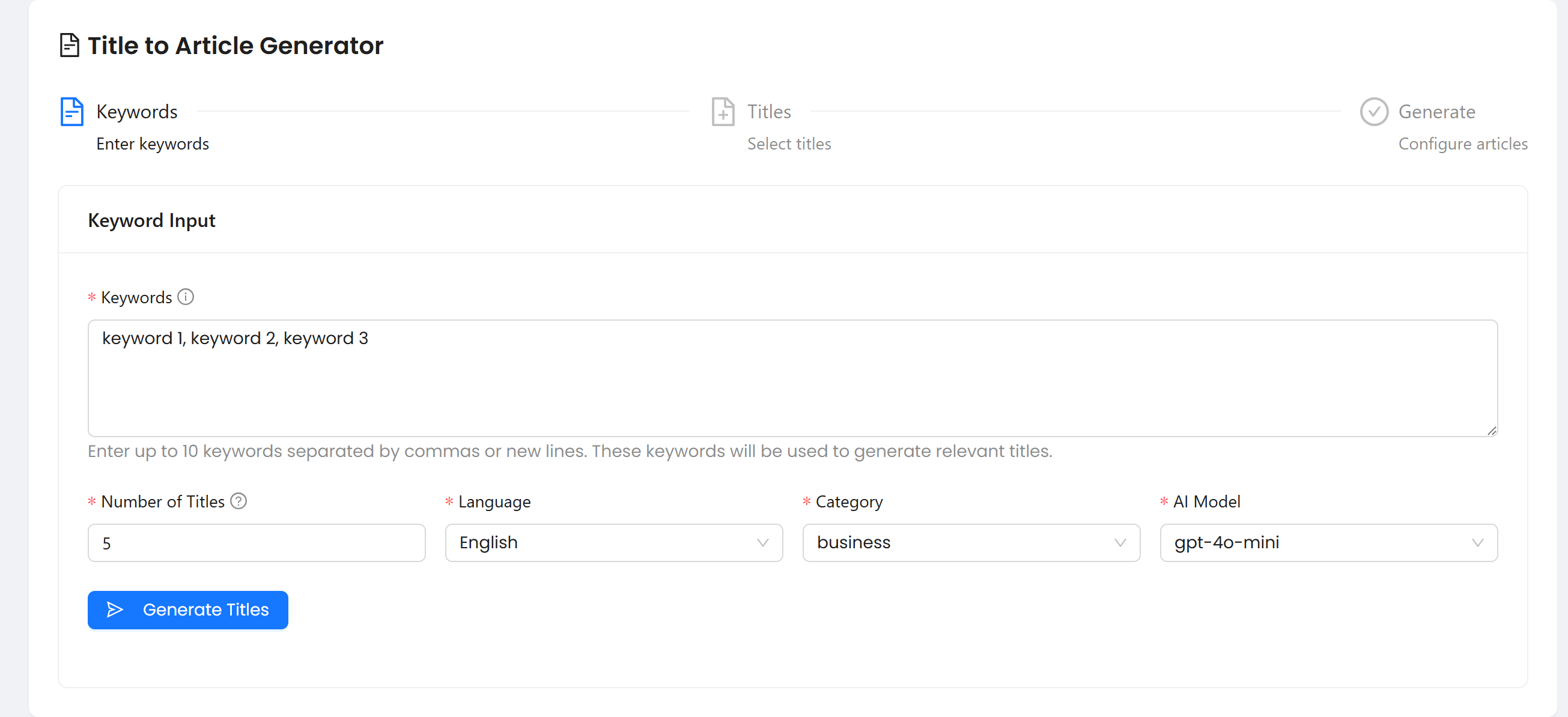The image size is (1568, 717).
Task: Jump to the Generate step
Action: tap(1436, 112)
